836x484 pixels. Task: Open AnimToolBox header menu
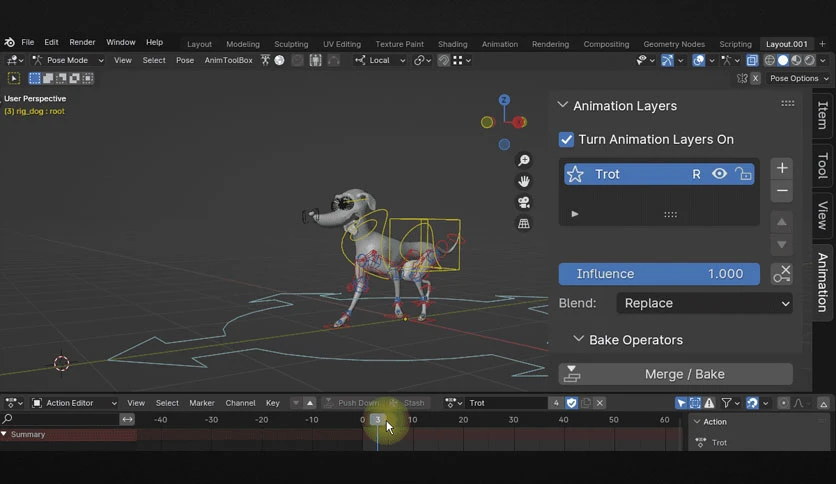click(x=228, y=60)
